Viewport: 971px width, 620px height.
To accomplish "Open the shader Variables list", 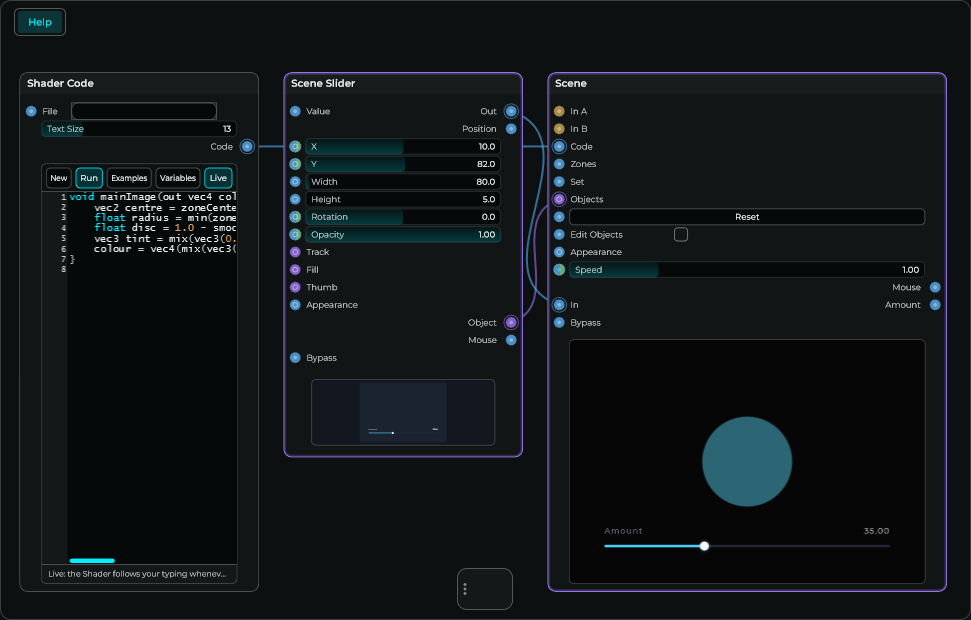I will 178,178.
